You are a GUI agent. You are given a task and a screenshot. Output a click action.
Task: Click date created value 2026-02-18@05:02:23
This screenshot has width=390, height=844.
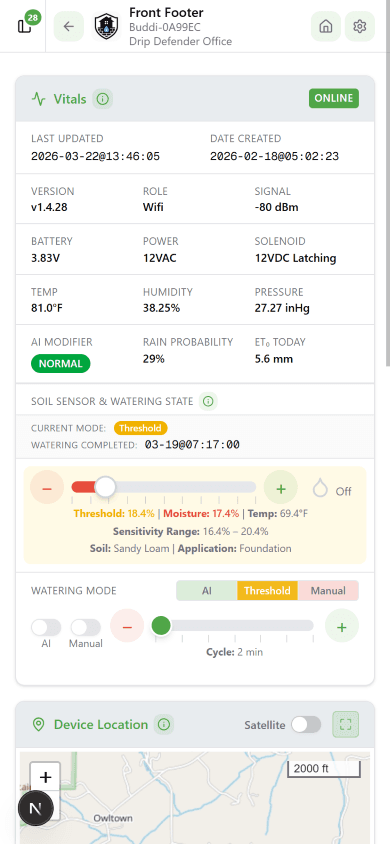click(x=274, y=157)
